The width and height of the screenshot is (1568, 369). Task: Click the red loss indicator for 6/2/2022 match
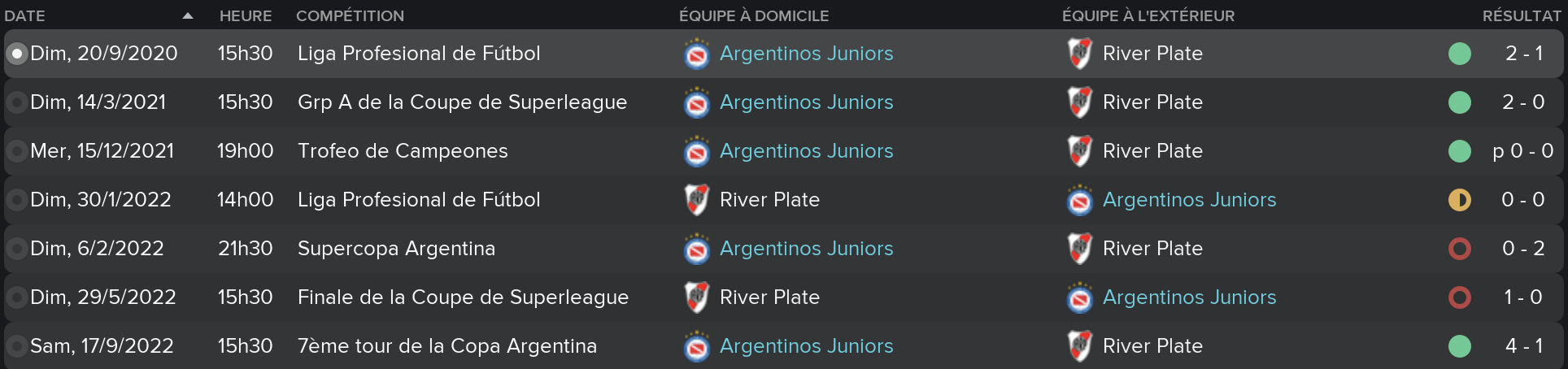(x=1460, y=249)
